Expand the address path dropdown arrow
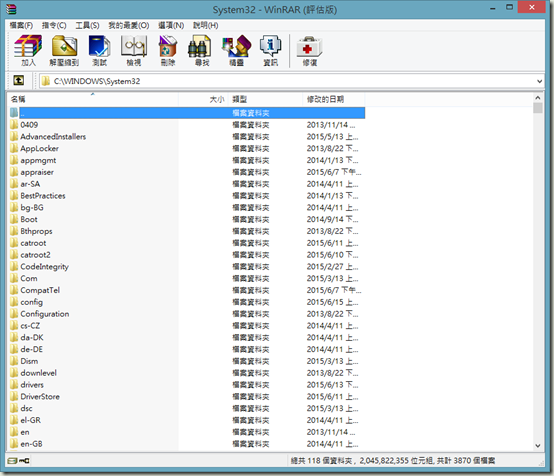The height and width of the screenshot is (476, 554). click(x=540, y=81)
